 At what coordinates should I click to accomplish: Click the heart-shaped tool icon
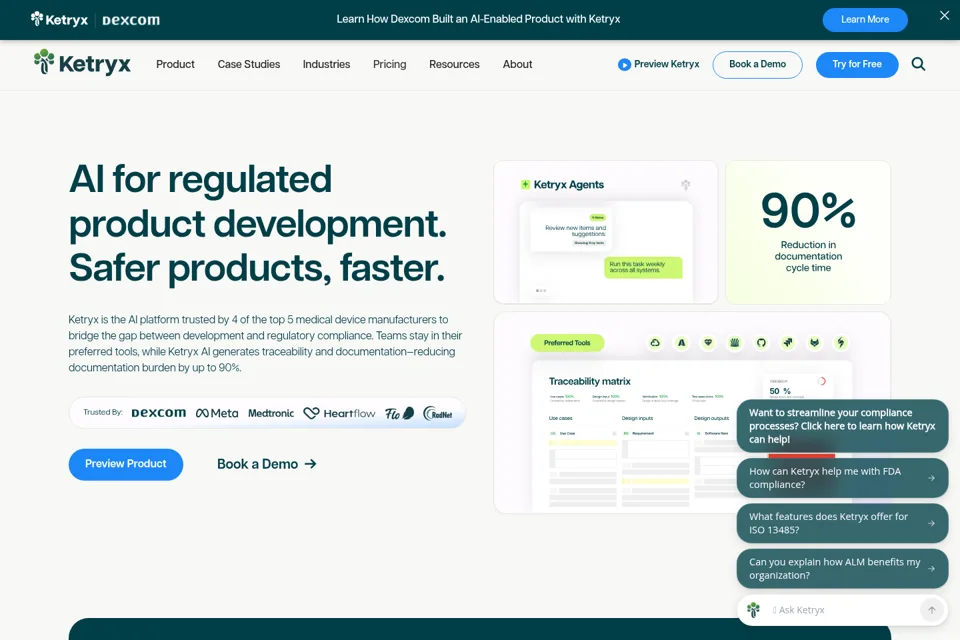pos(708,343)
